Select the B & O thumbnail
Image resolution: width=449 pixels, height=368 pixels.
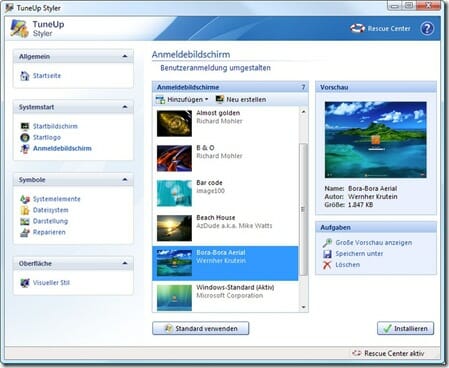(x=174, y=158)
